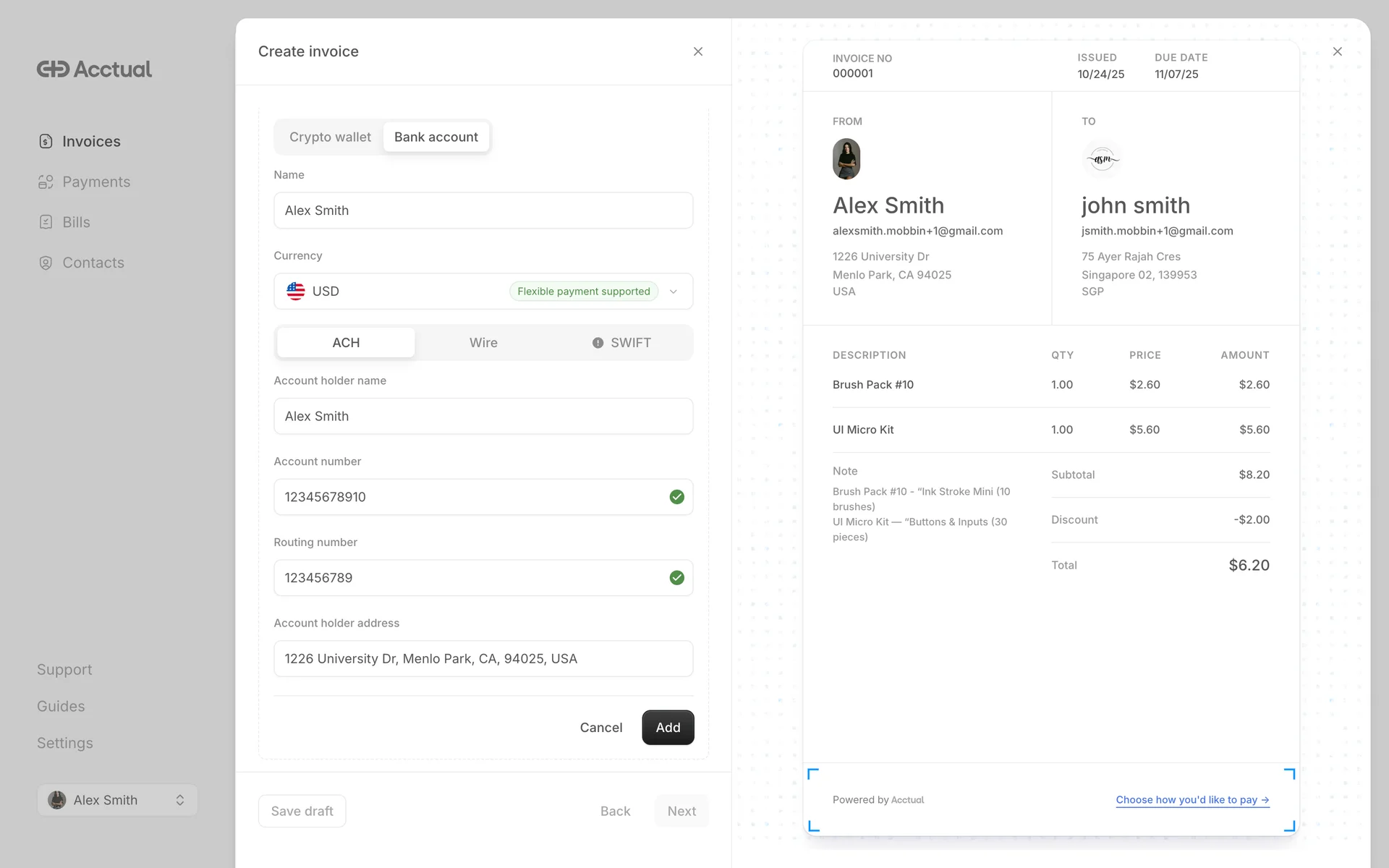Open Settings from the sidebar
The height and width of the screenshot is (868, 1389).
(x=65, y=743)
